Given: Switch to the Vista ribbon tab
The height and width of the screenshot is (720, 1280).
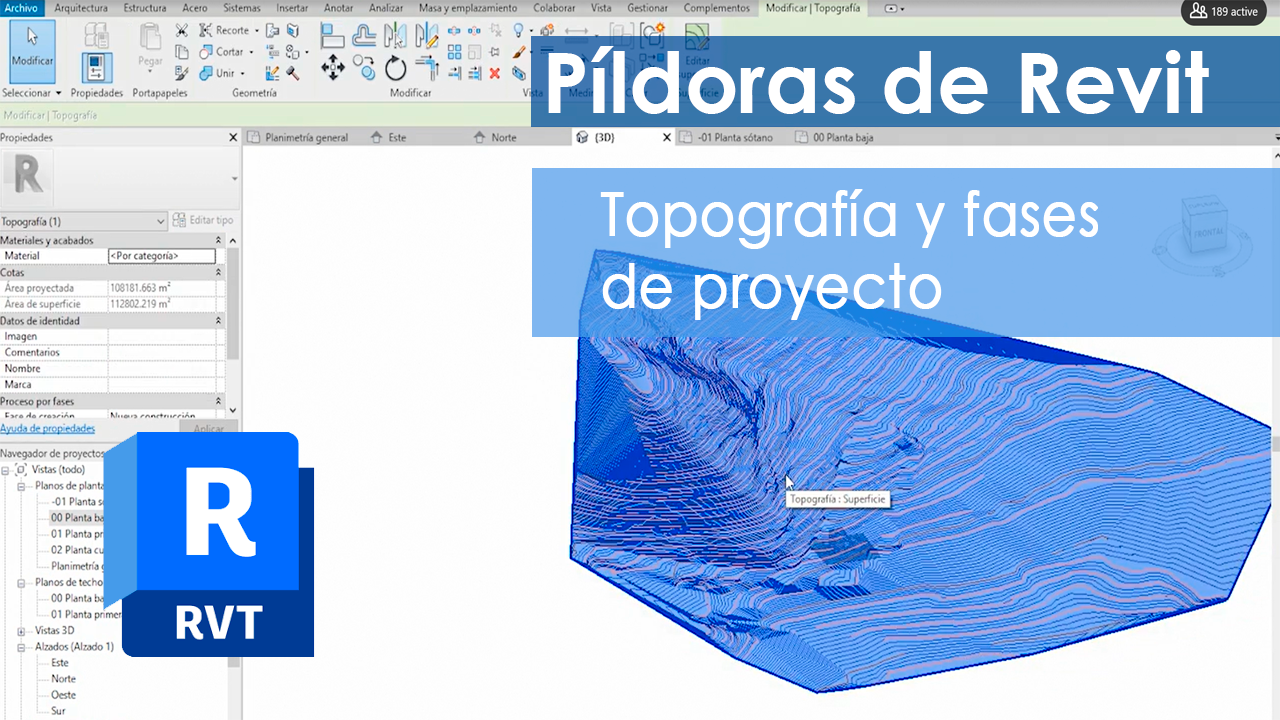Looking at the screenshot, I should [x=601, y=8].
